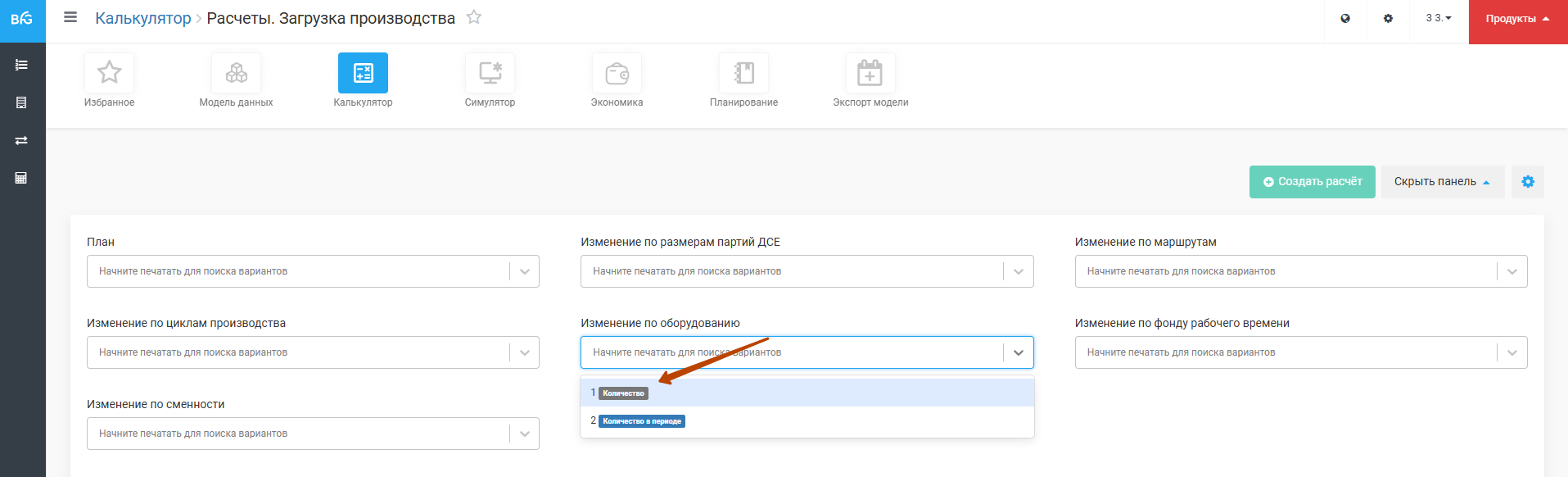Expand the Изменение по циклам производства arrow
The width and height of the screenshot is (1568, 477).
point(525,352)
